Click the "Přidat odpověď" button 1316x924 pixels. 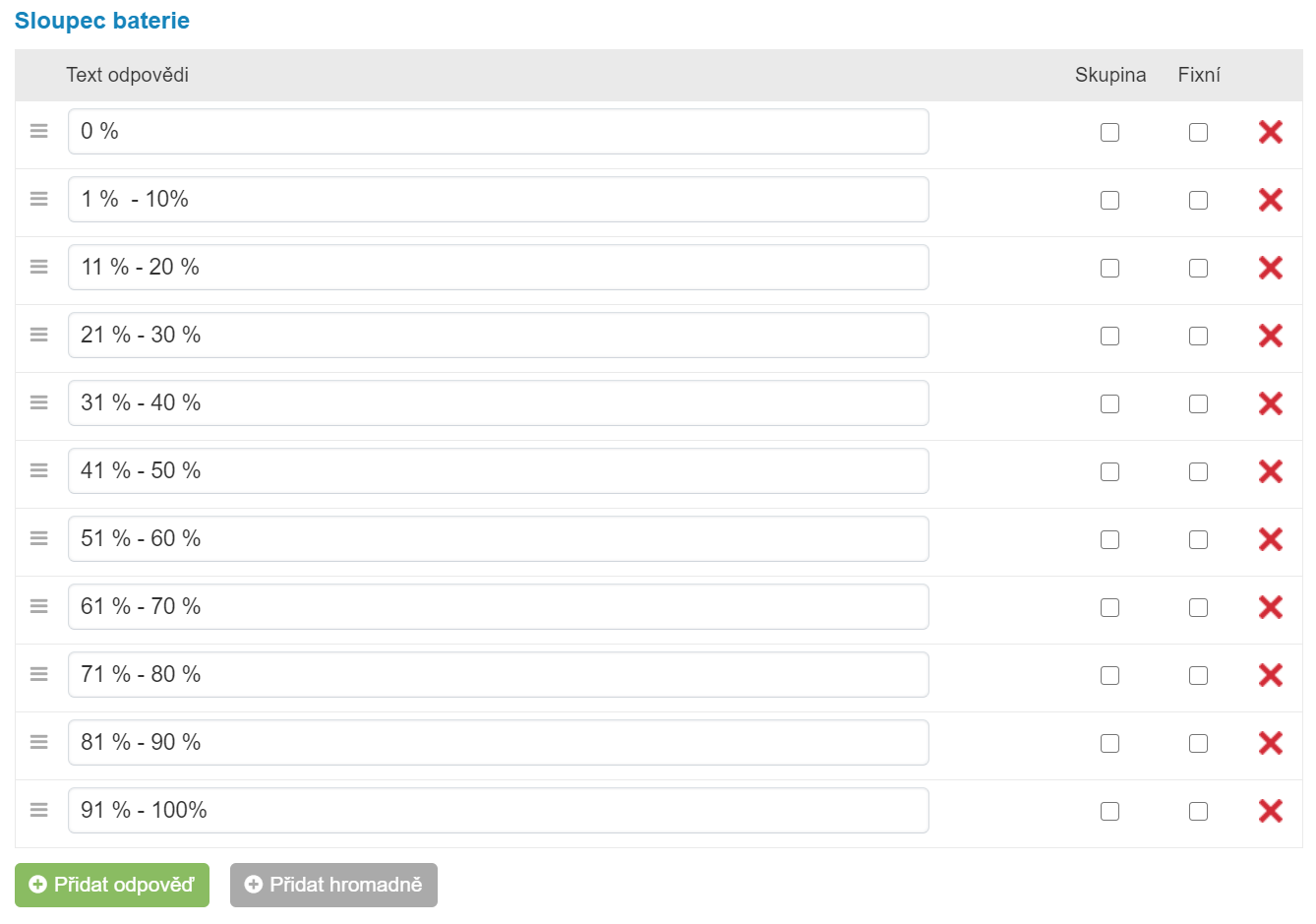pos(112,885)
